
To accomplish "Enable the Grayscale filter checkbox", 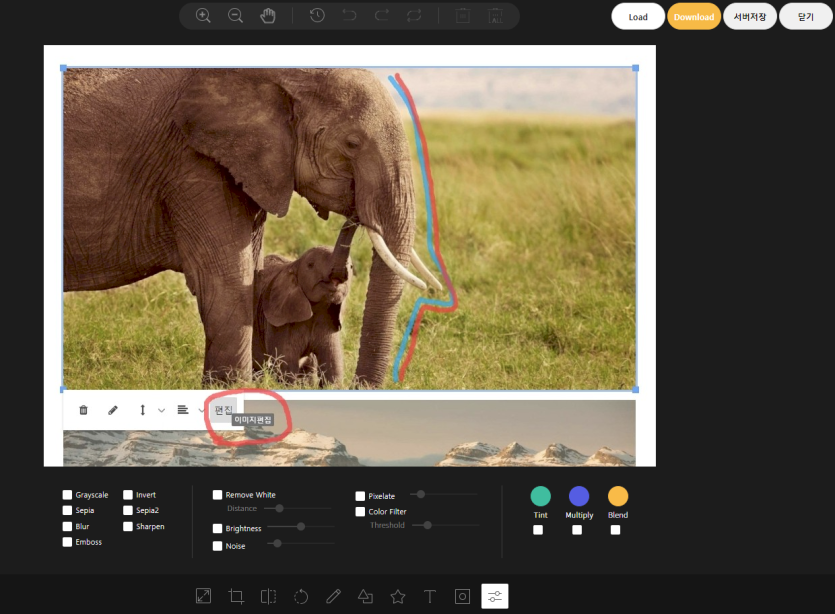I will [x=68, y=495].
